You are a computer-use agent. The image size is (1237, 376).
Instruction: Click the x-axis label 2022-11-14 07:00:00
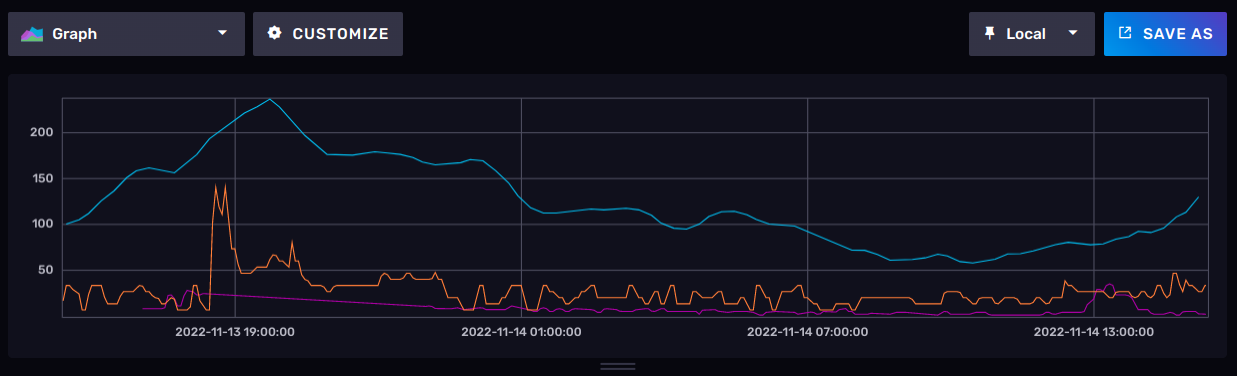click(x=807, y=331)
